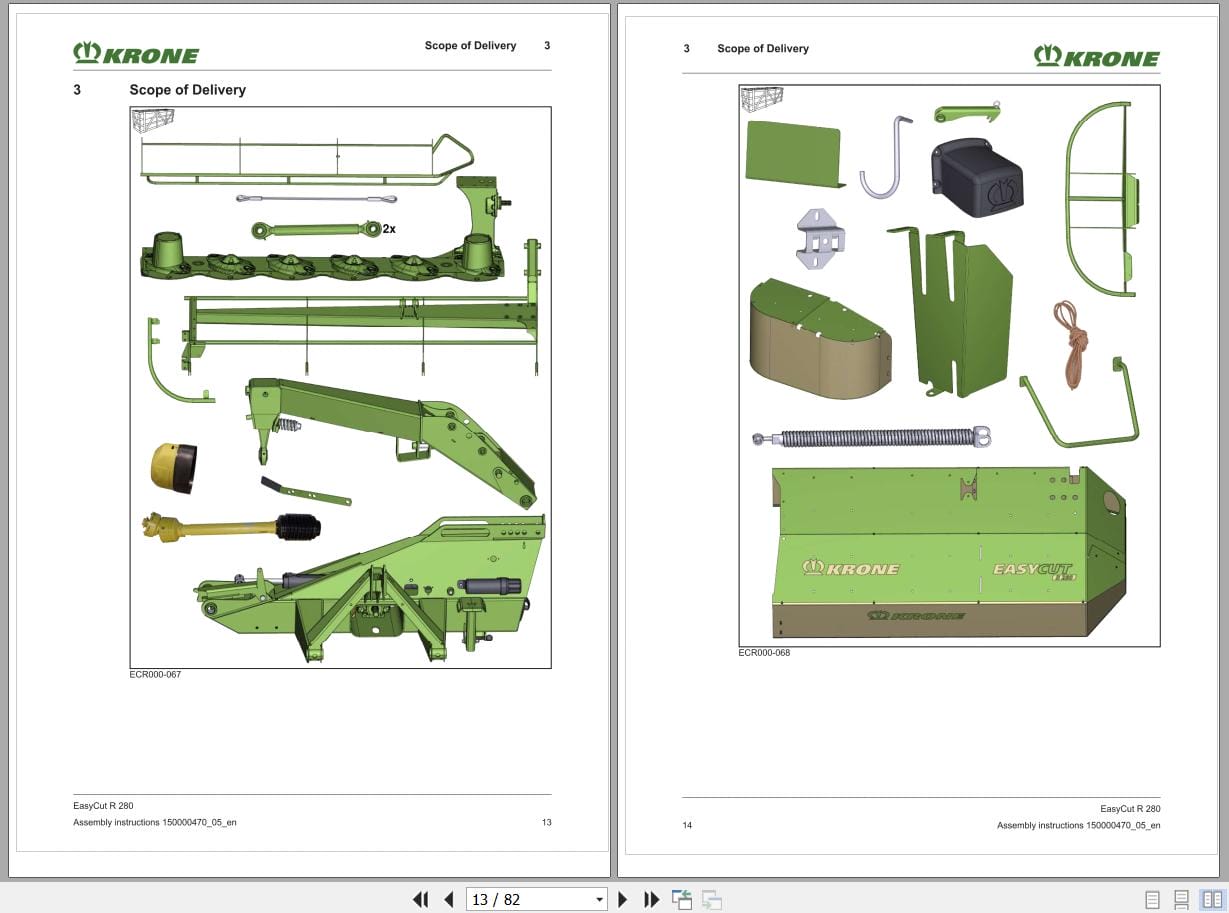Click the ECR000-067 figure label
This screenshot has height=913, width=1229.
[x=155, y=674]
